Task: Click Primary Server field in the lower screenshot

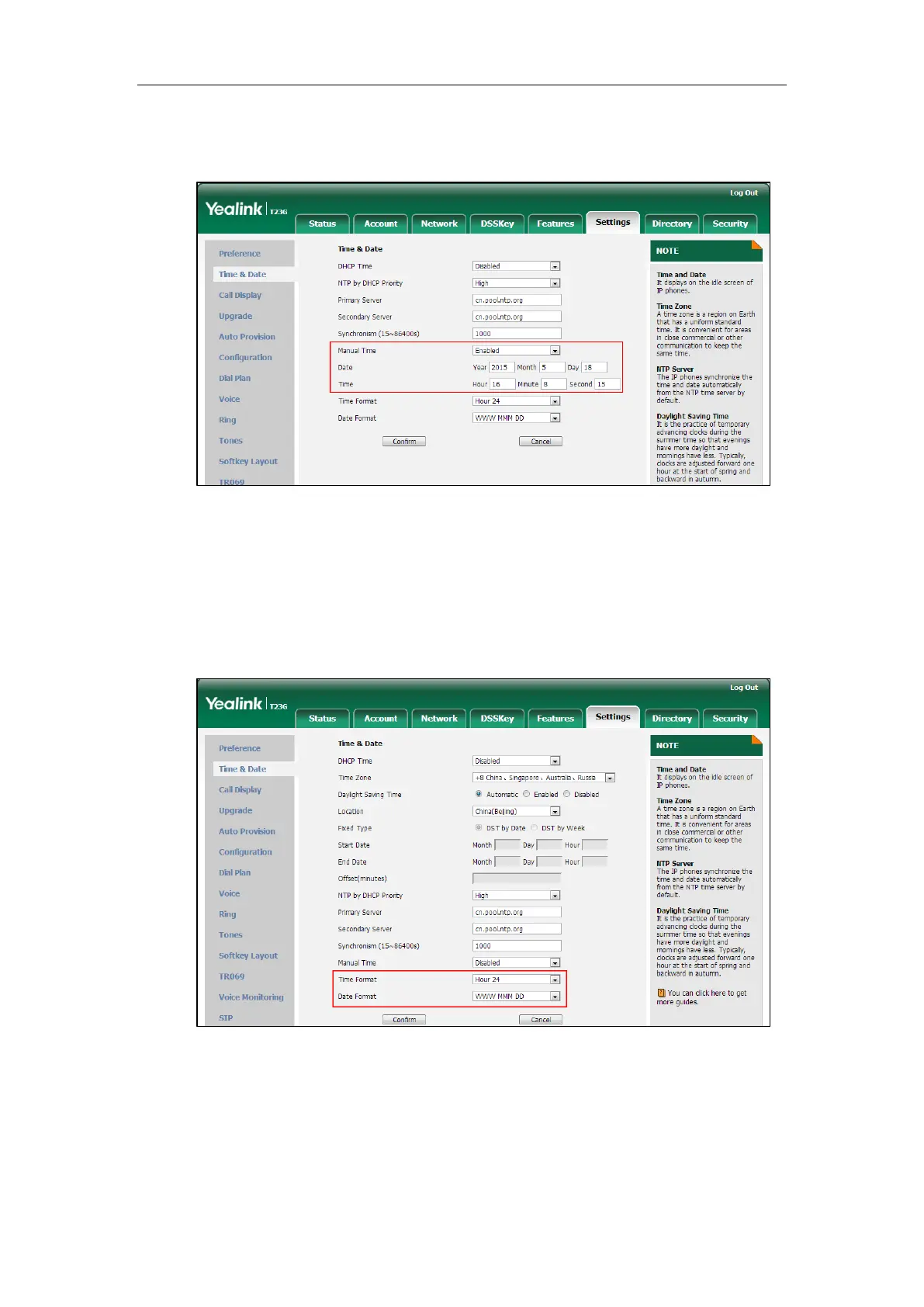Action: coord(517,913)
